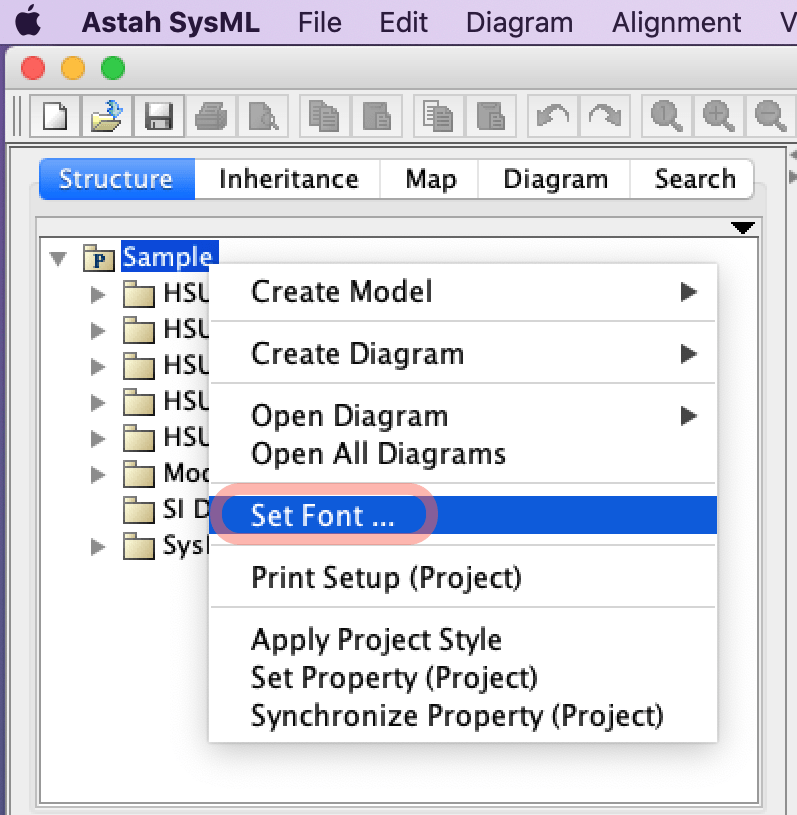This screenshot has width=797, height=815.
Task: Open the print preview
Action: (262, 115)
